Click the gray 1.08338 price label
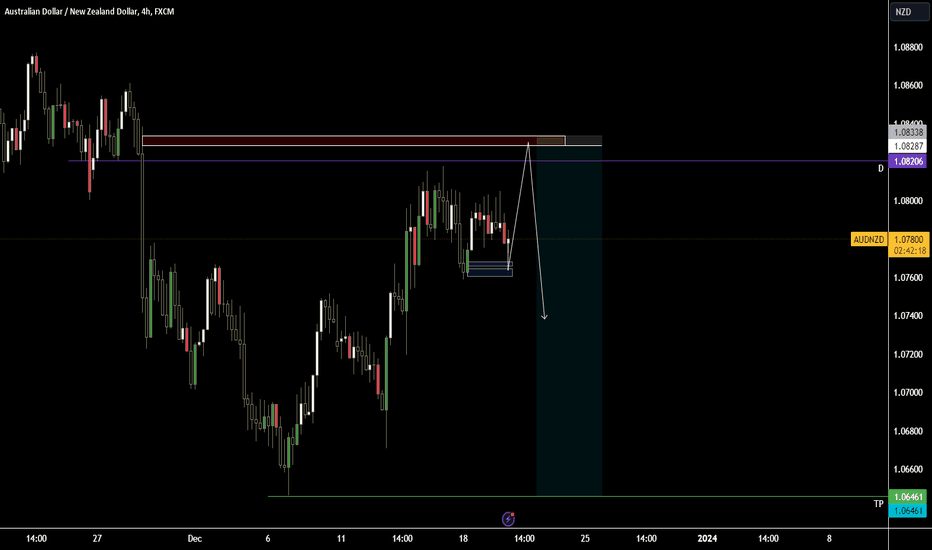 click(x=908, y=132)
